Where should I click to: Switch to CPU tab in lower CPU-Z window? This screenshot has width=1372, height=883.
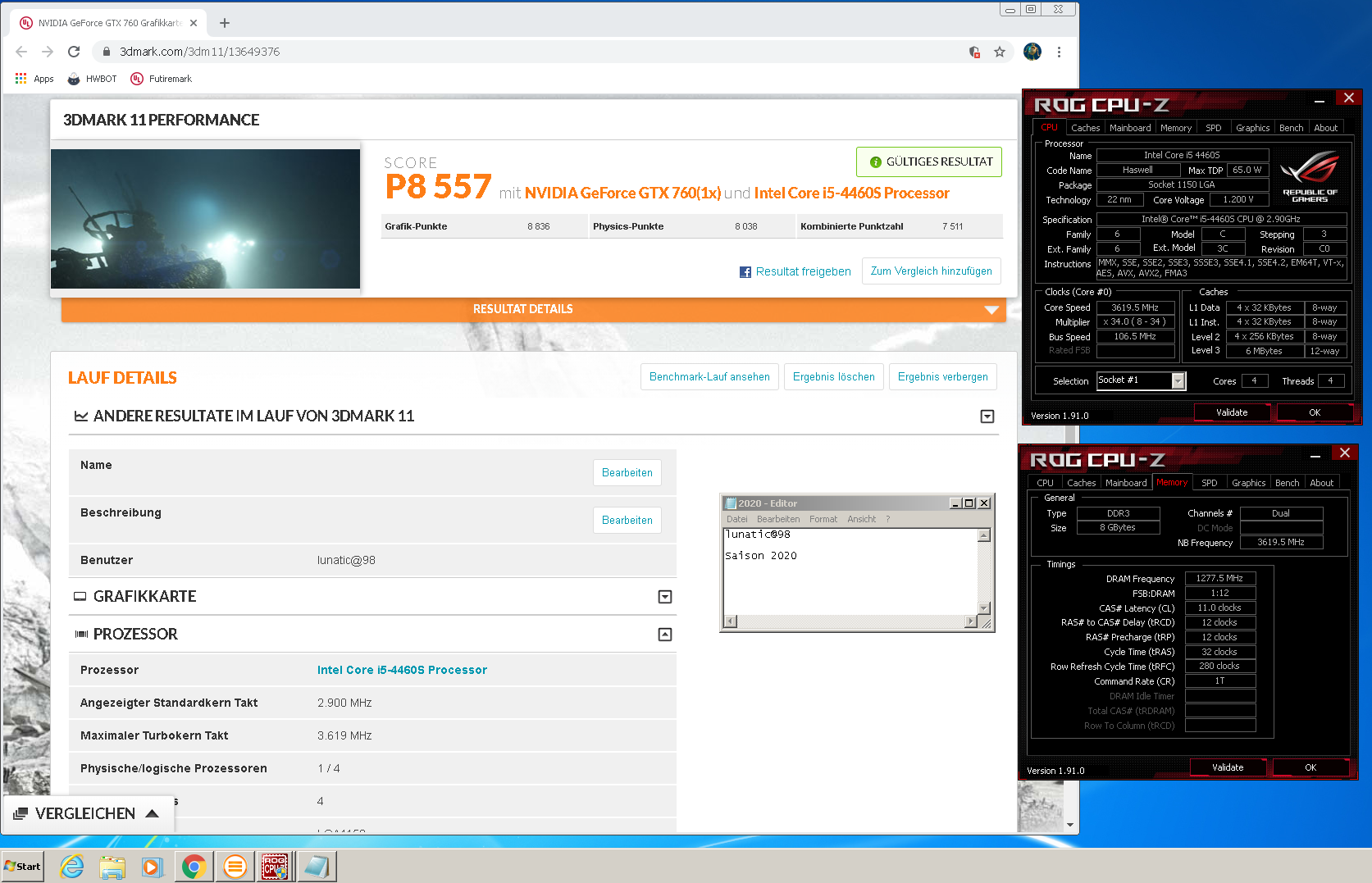pyautogui.click(x=1045, y=483)
